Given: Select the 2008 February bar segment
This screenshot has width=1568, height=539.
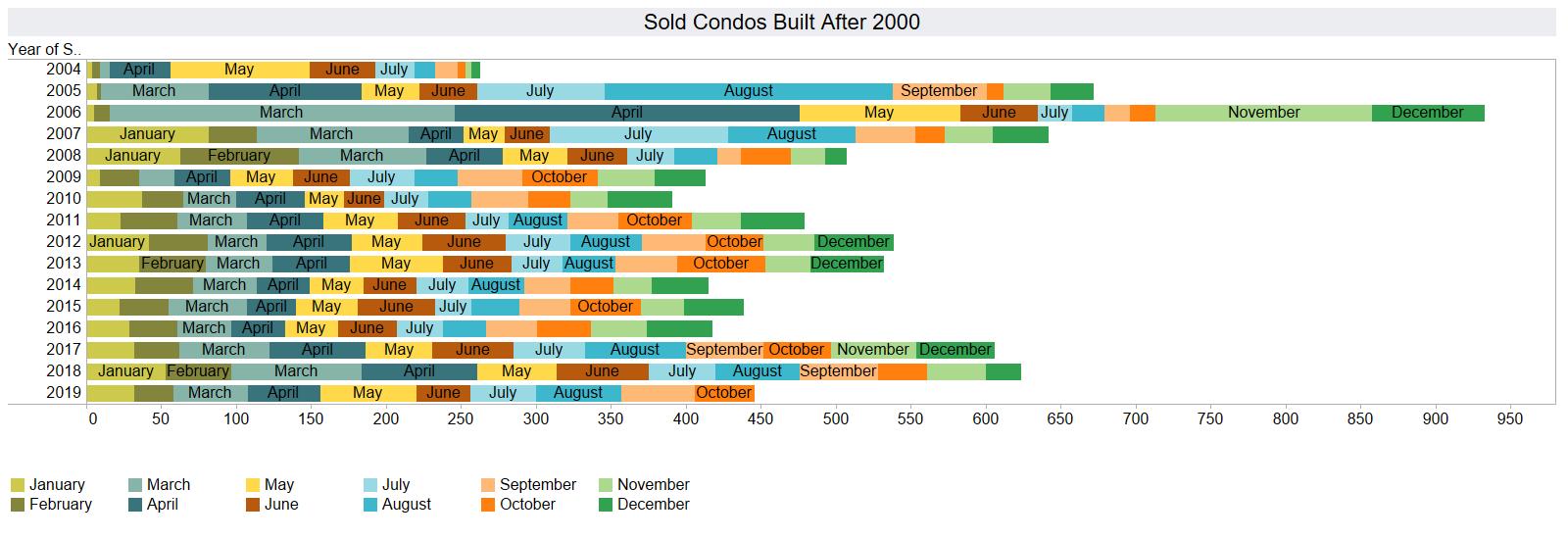Looking at the screenshot, I should tap(239, 156).
